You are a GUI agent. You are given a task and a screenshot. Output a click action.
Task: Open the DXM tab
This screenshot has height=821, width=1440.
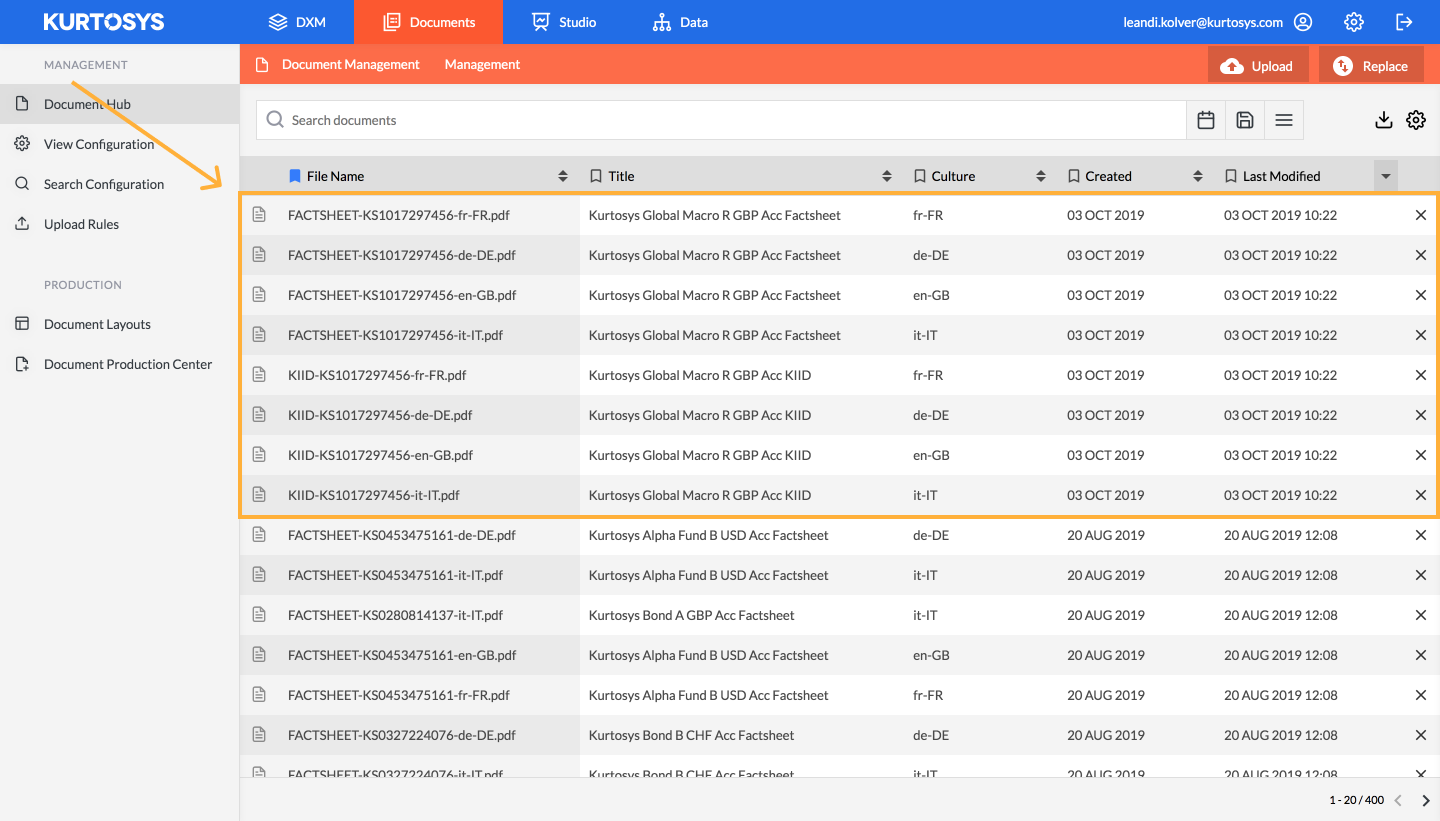tap(297, 22)
